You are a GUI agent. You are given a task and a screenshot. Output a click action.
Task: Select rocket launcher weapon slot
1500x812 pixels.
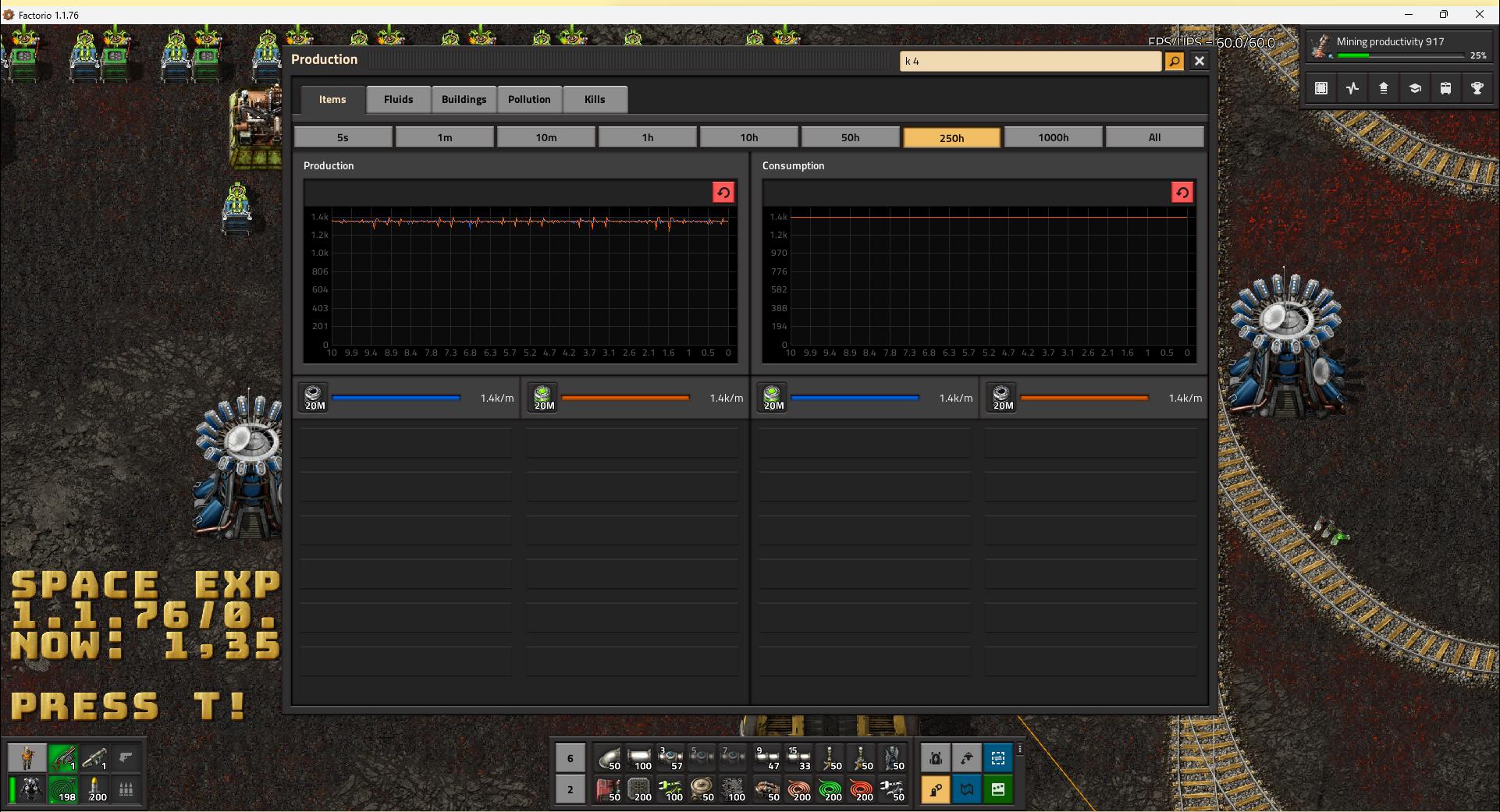[x=94, y=757]
